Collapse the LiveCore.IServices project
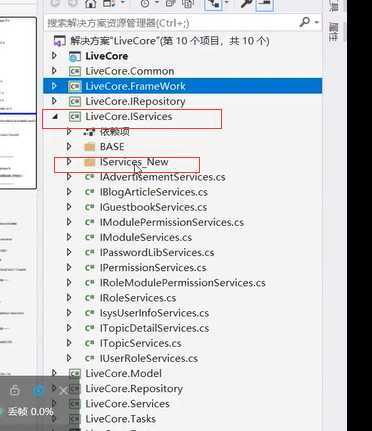 click(55, 117)
